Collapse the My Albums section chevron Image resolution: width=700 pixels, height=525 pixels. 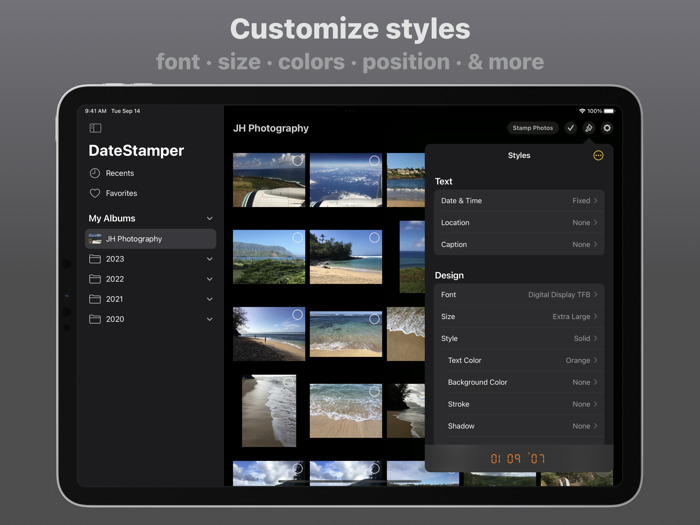(209, 218)
